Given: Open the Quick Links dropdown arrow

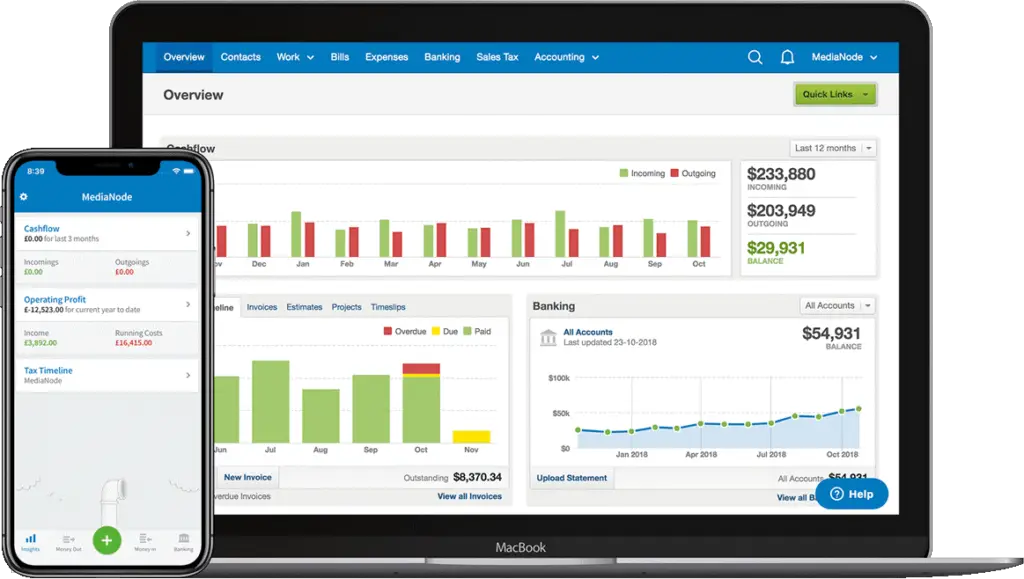Looking at the screenshot, I should tap(865, 95).
